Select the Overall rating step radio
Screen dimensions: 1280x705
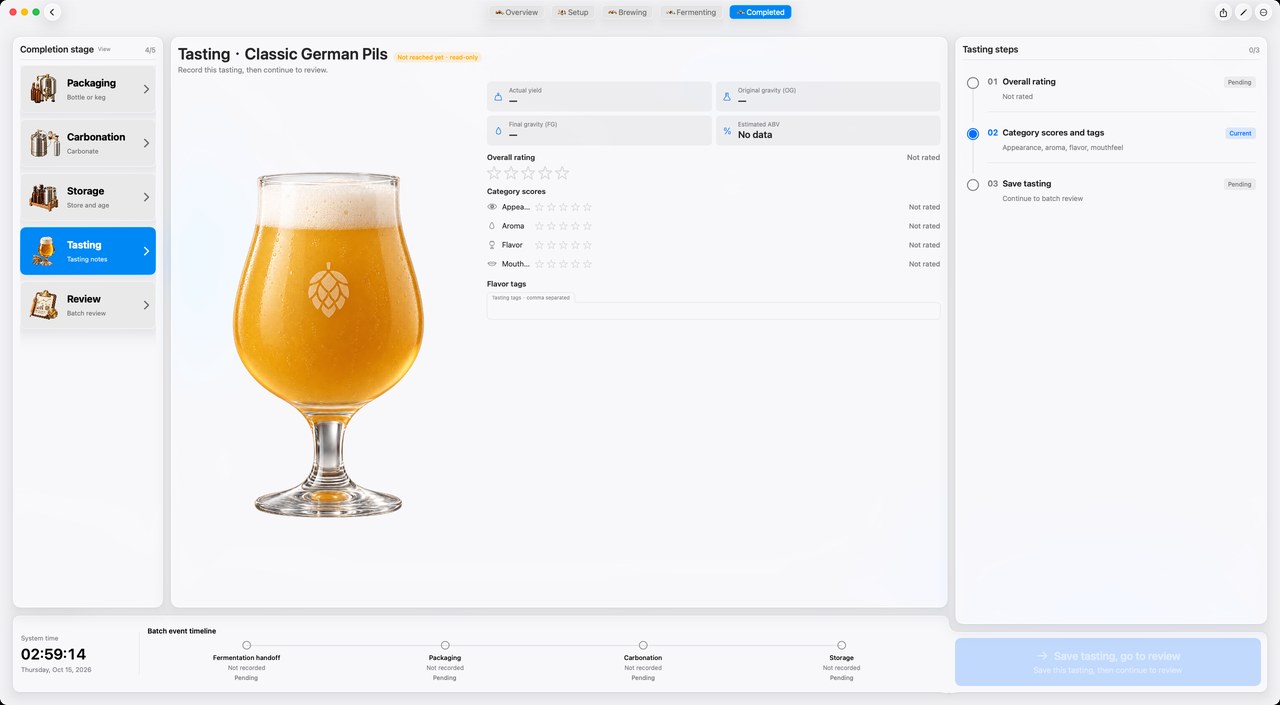(x=973, y=83)
